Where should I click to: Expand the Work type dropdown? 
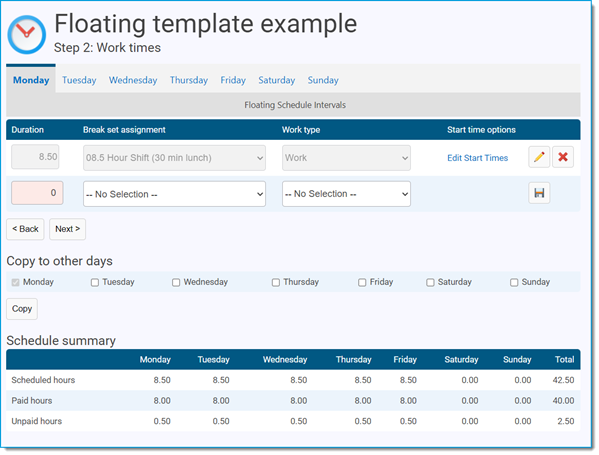click(346, 158)
